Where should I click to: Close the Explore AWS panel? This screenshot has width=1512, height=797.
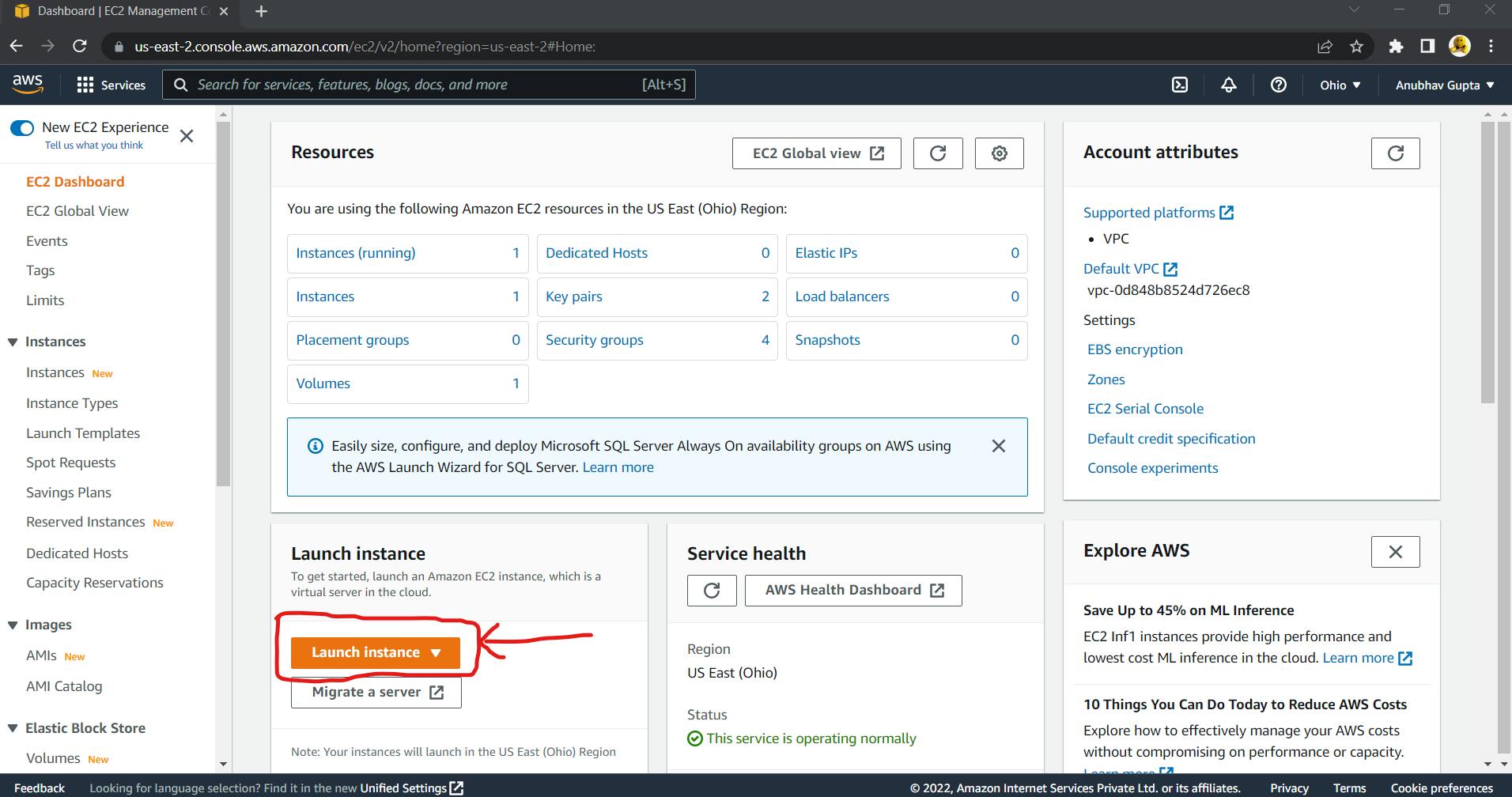1396,552
